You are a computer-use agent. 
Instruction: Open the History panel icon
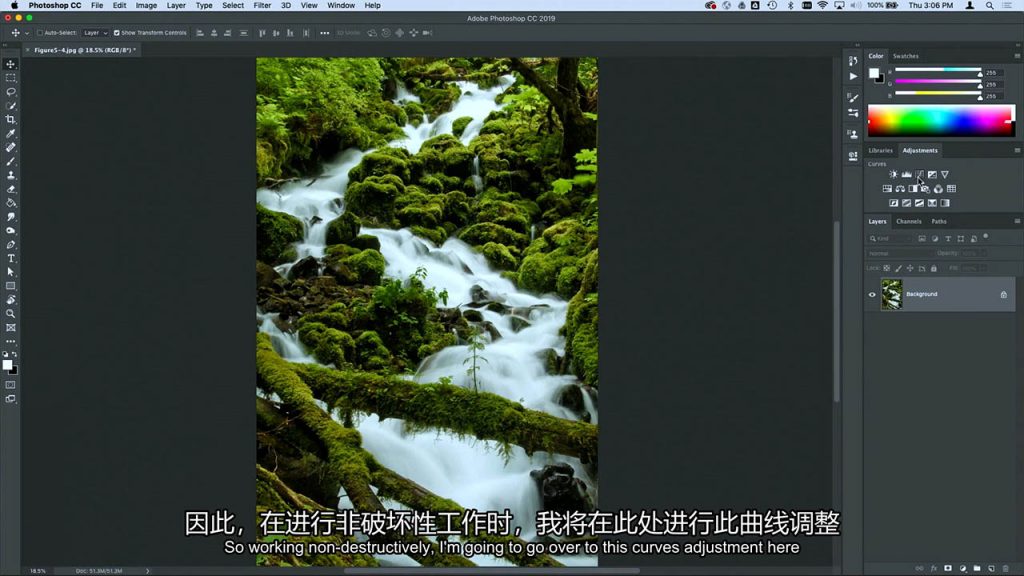[853, 61]
